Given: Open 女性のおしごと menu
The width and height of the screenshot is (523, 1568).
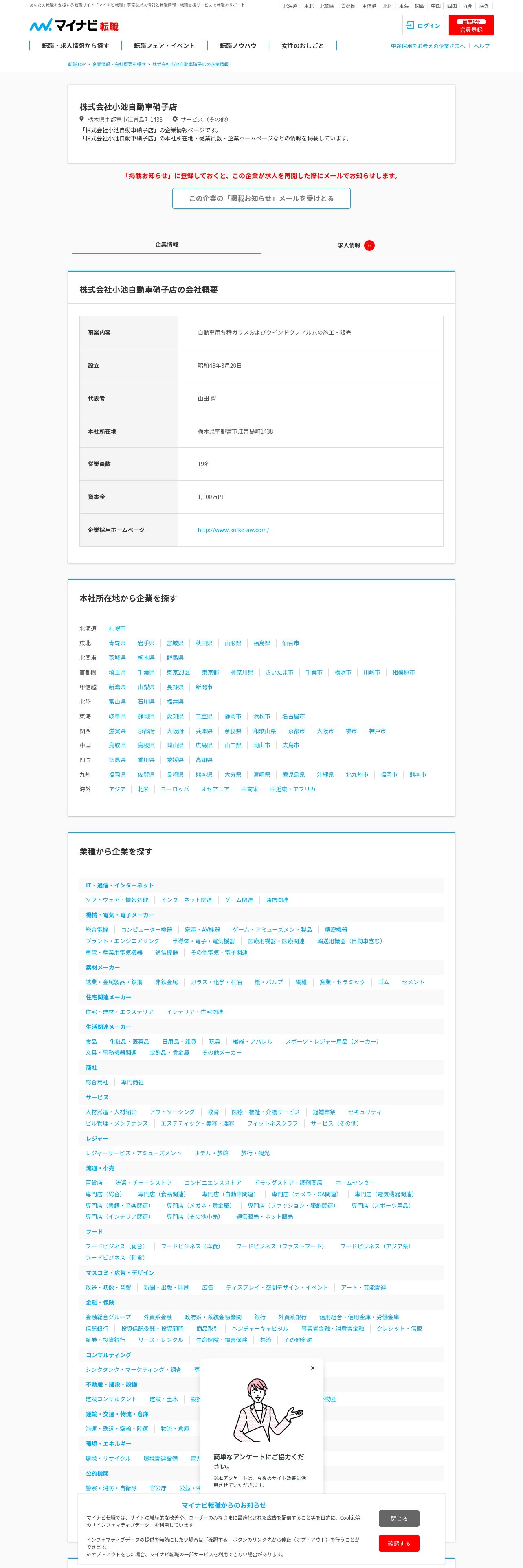Looking at the screenshot, I should pos(303,46).
